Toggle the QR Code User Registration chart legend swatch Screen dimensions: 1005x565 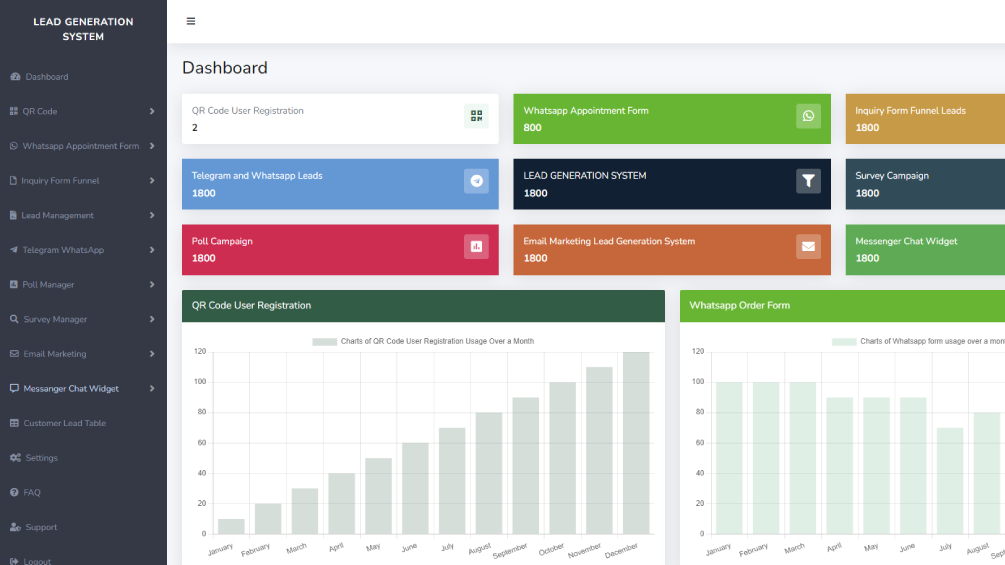pos(324,341)
